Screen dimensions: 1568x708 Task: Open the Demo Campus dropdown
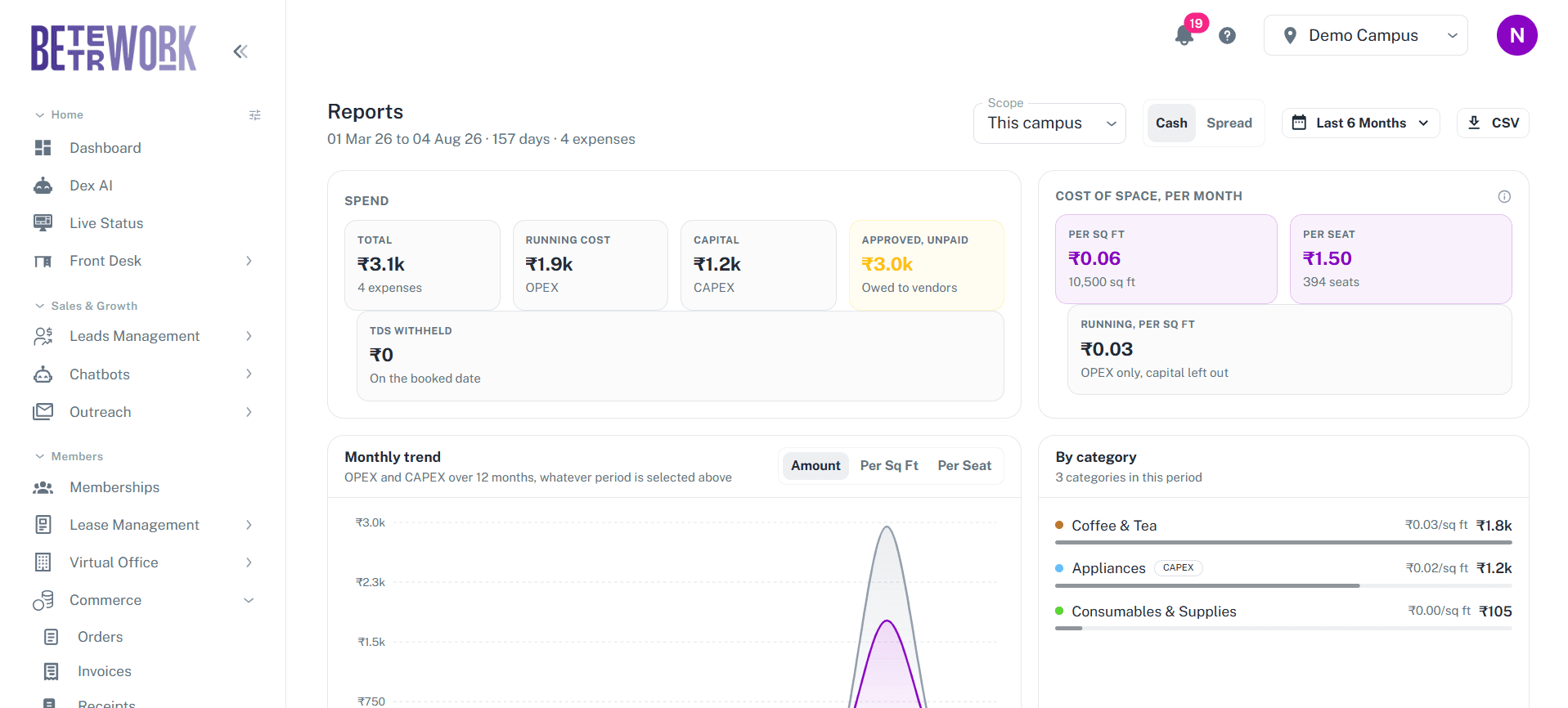pyautogui.click(x=1365, y=35)
